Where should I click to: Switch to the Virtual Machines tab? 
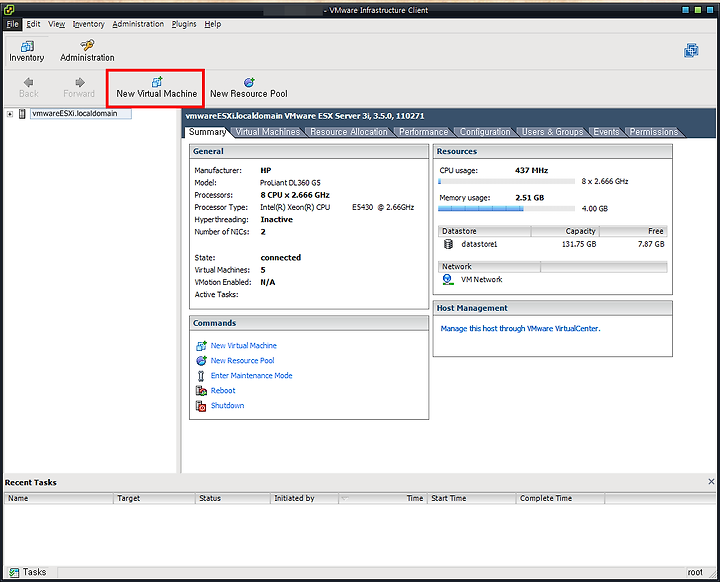[x=268, y=132]
